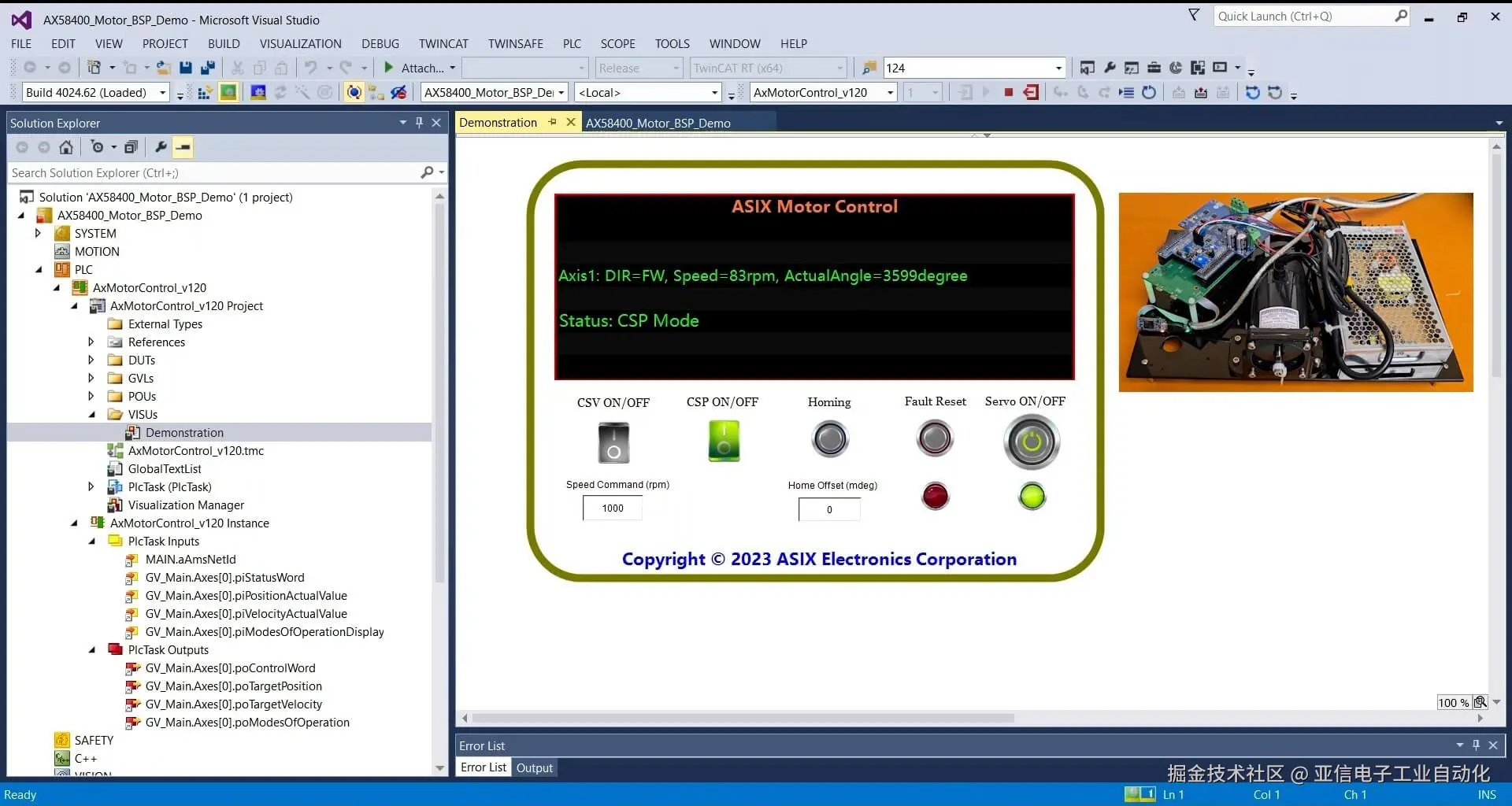The width and height of the screenshot is (1512, 806).
Task: Toggle the CSV ON/OFF switch
Action: (x=613, y=442)
